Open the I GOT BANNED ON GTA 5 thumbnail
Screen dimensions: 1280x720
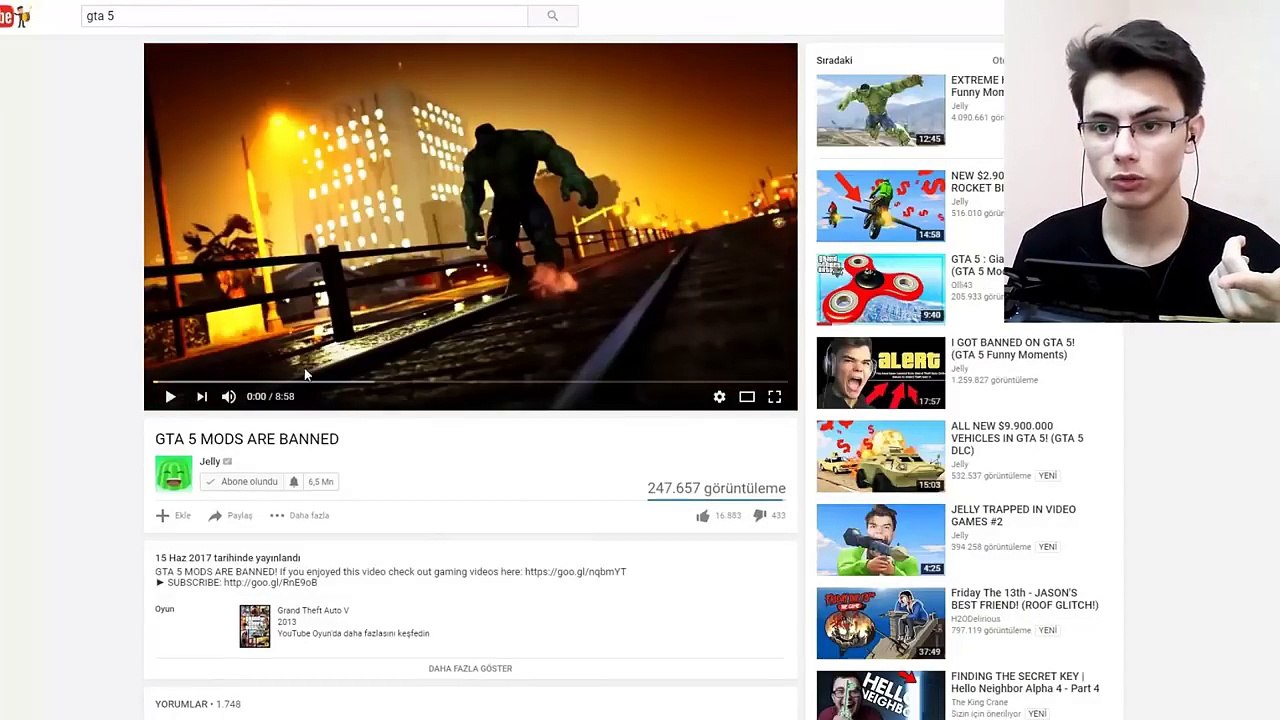click(x=880, y=373)
